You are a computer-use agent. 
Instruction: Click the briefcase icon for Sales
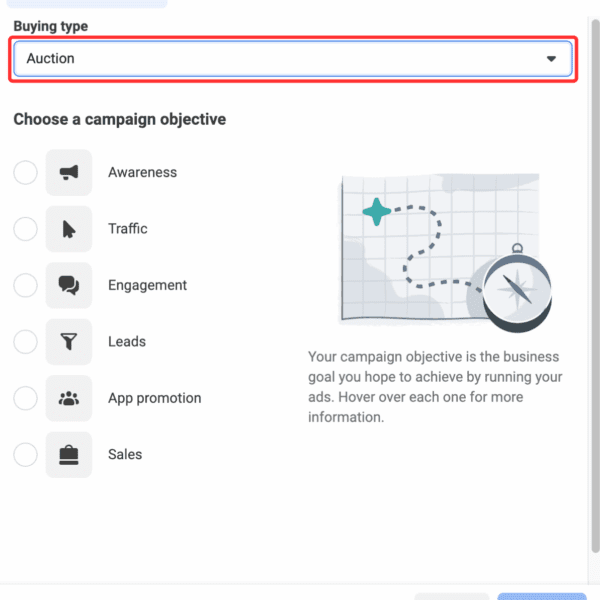(69, 455)
